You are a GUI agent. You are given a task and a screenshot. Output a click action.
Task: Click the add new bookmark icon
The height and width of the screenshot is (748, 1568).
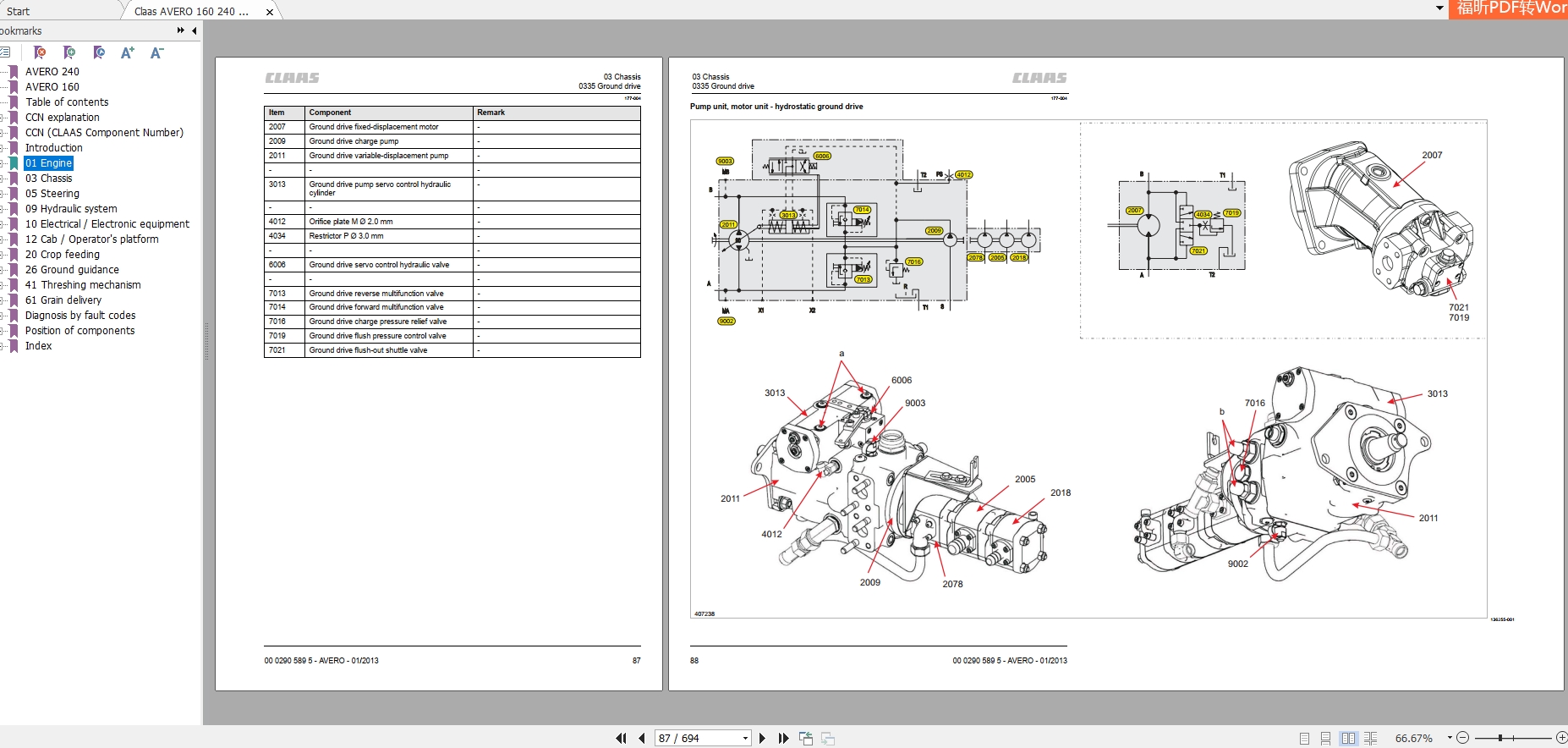(x=69, y=52)
